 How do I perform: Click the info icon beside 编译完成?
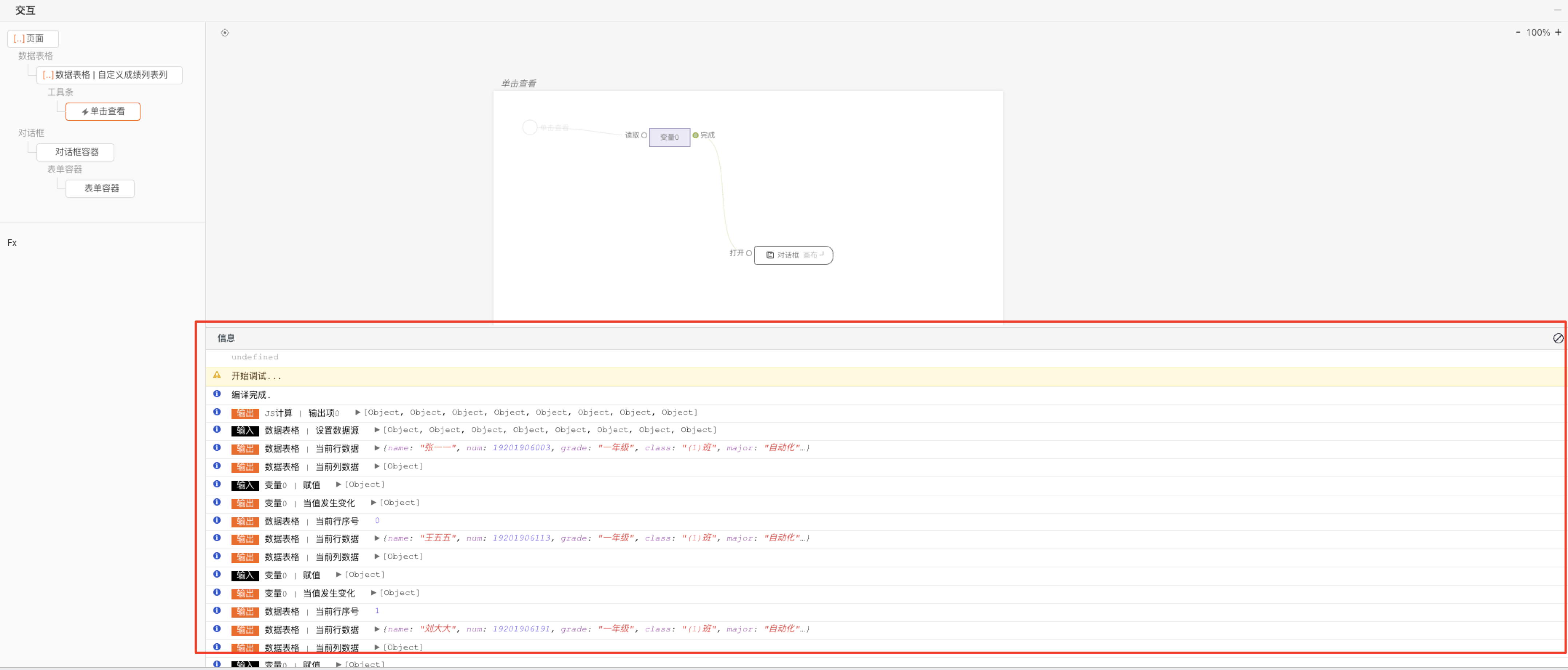(x=217, y=394)
